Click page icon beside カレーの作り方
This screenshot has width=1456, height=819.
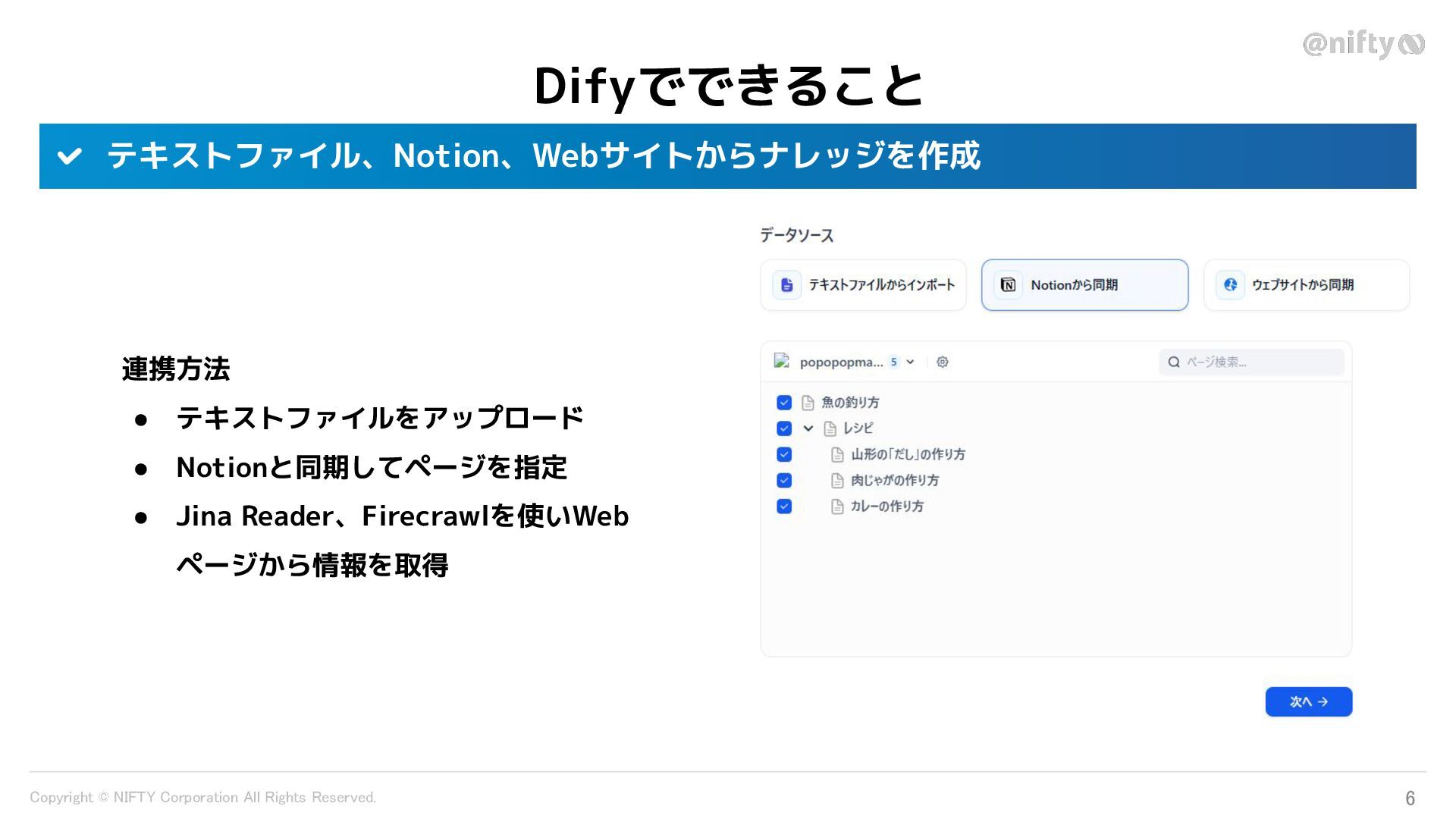click(837, 507)
